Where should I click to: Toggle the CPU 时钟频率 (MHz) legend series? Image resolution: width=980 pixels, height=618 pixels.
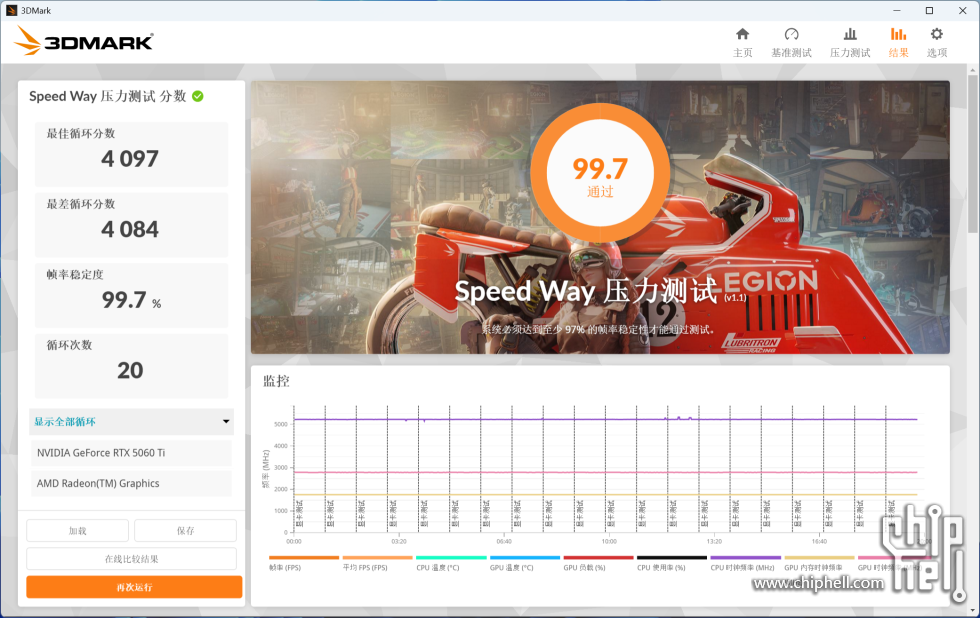coord(746,563)
